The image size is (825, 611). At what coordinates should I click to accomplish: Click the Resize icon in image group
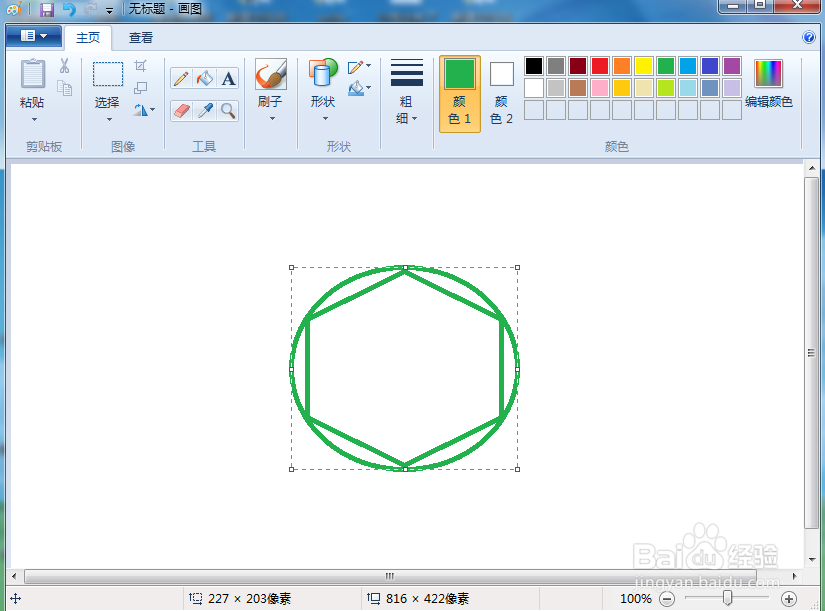pos(140,88)
